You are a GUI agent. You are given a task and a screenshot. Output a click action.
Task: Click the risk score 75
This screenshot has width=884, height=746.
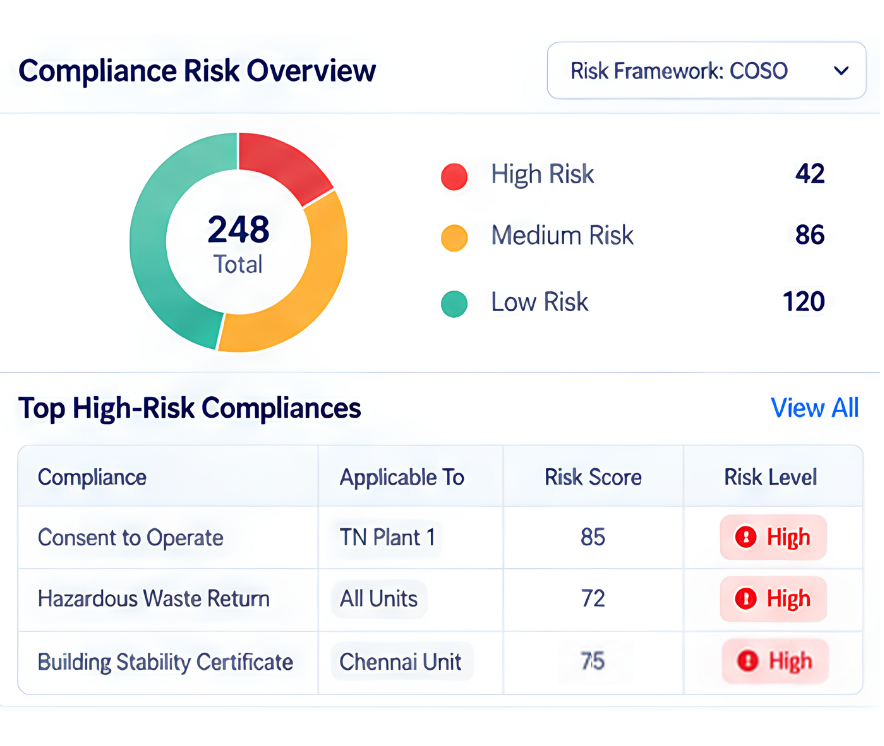(593, 661)
